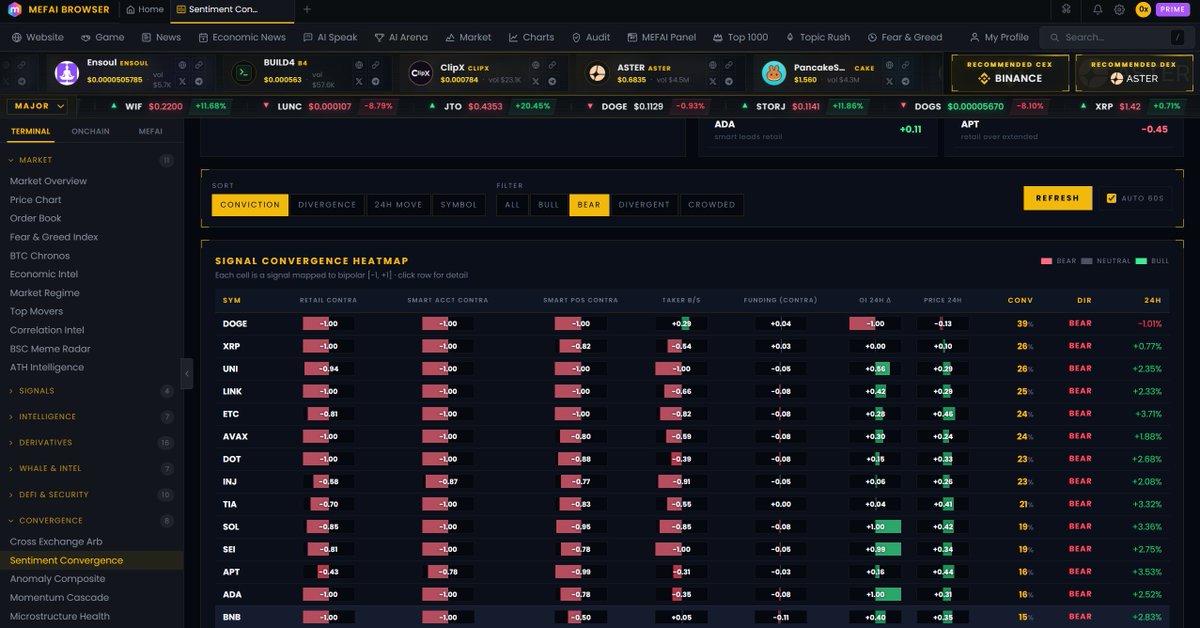Screen dimensions: 1200x628
Task: Open the BNB row in heatmap
Action: point(692,617)
